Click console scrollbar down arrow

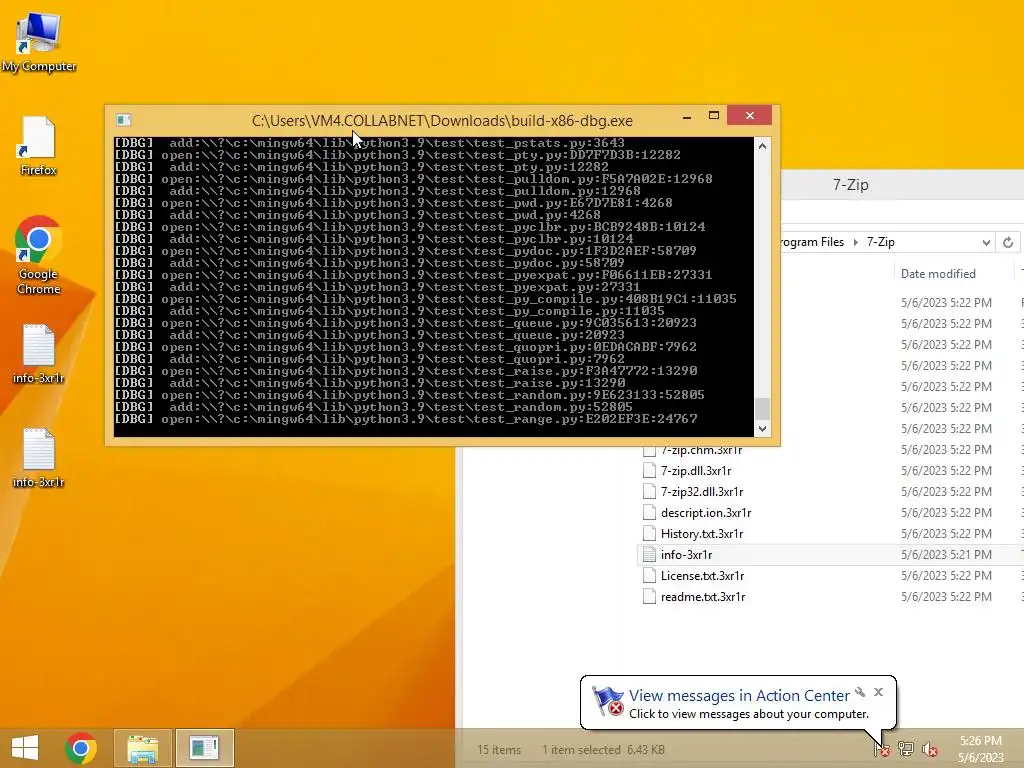pyautogui.click(x=762, y=428)
